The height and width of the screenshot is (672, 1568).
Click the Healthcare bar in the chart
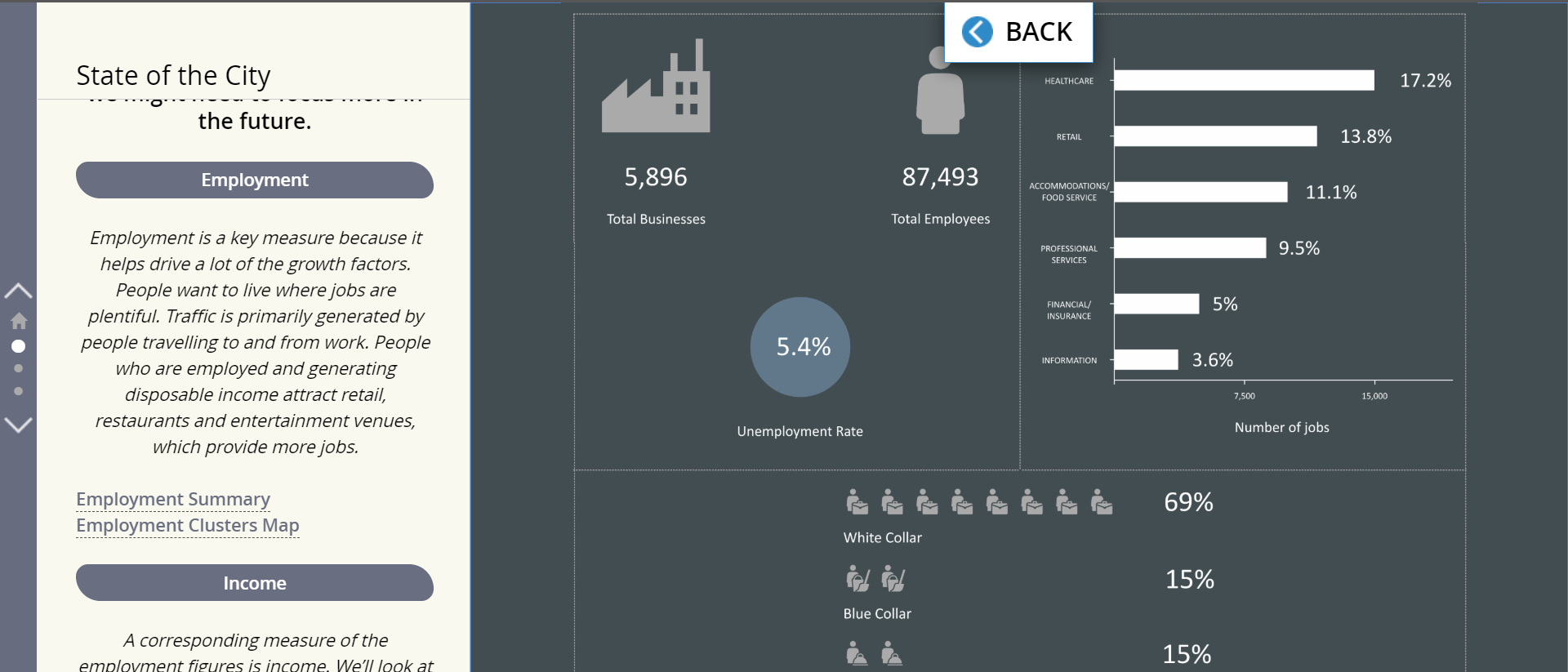point(1244,80)
